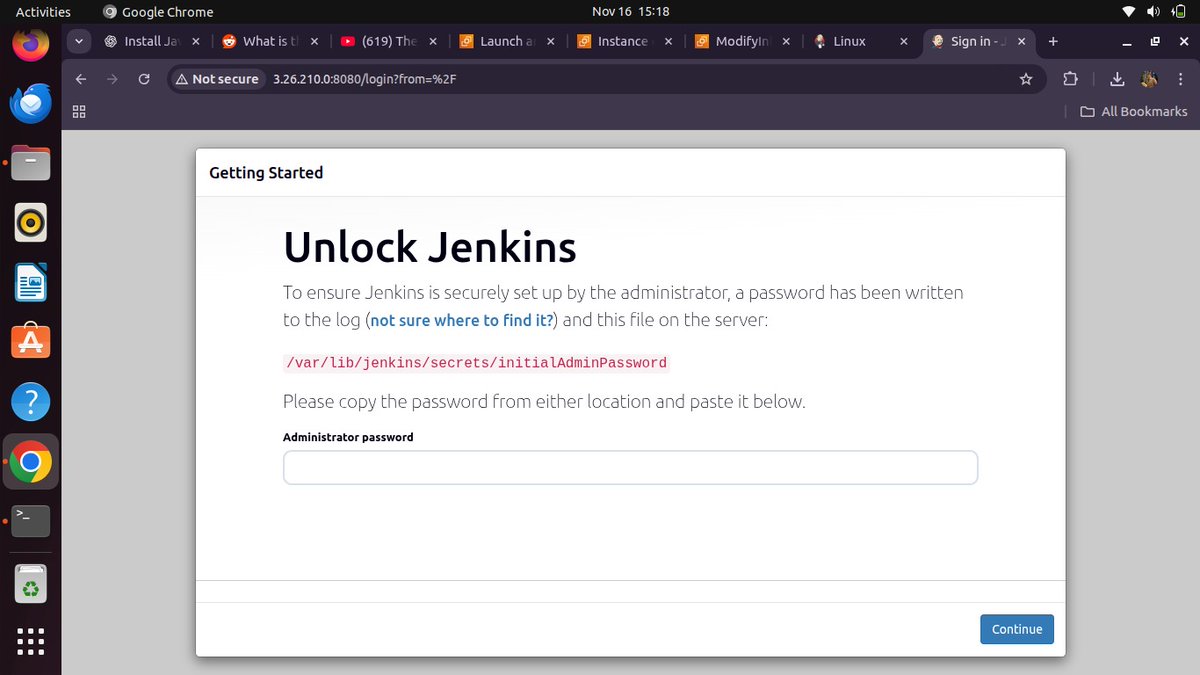
Task: Open the Chrome profile avatar
Action: tap(1149, 79)
